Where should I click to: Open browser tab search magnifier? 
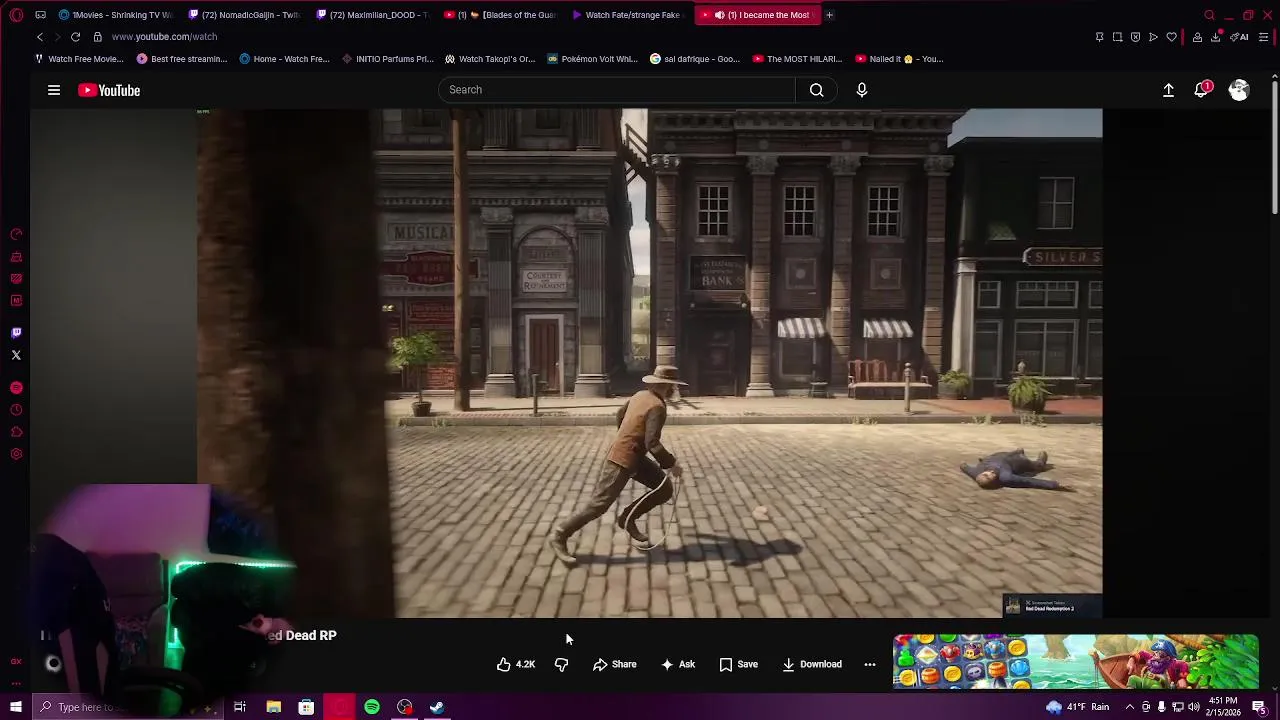point(1209,15)
